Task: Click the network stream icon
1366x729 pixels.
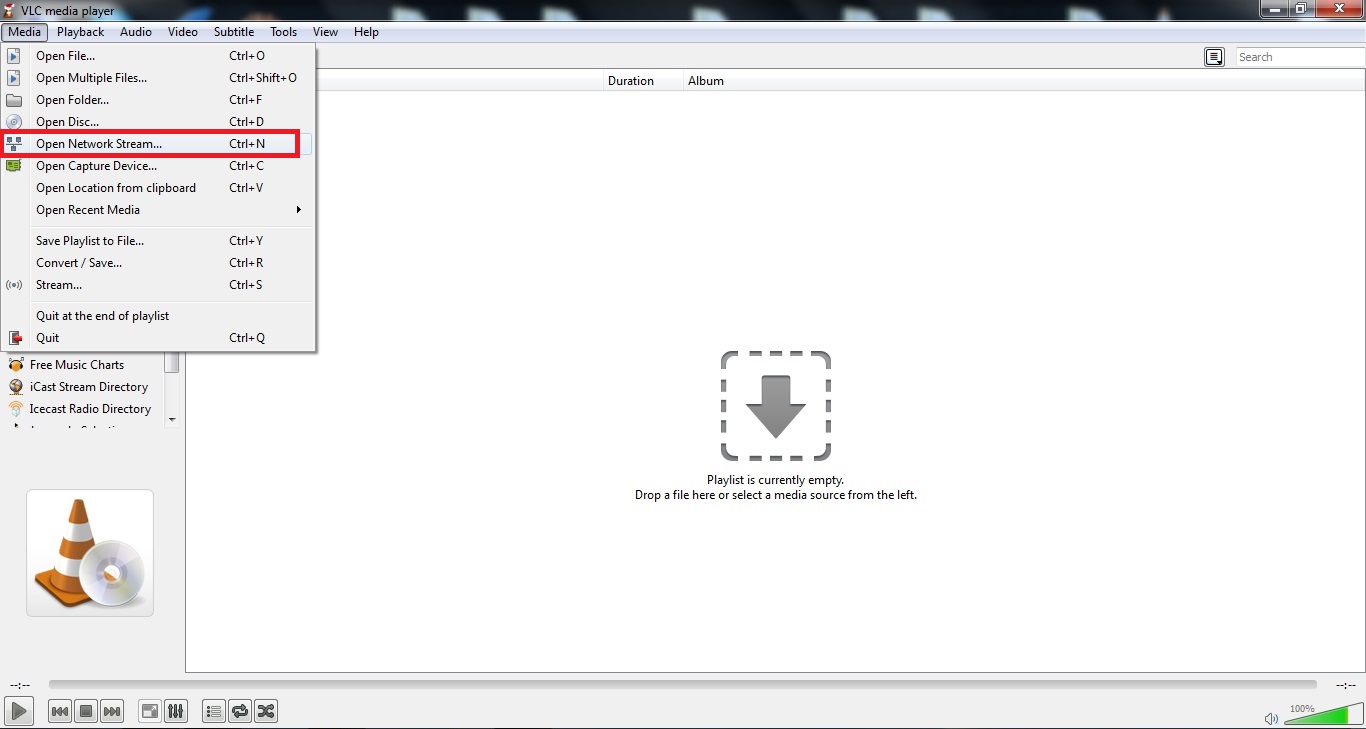Action: point(14,144)
